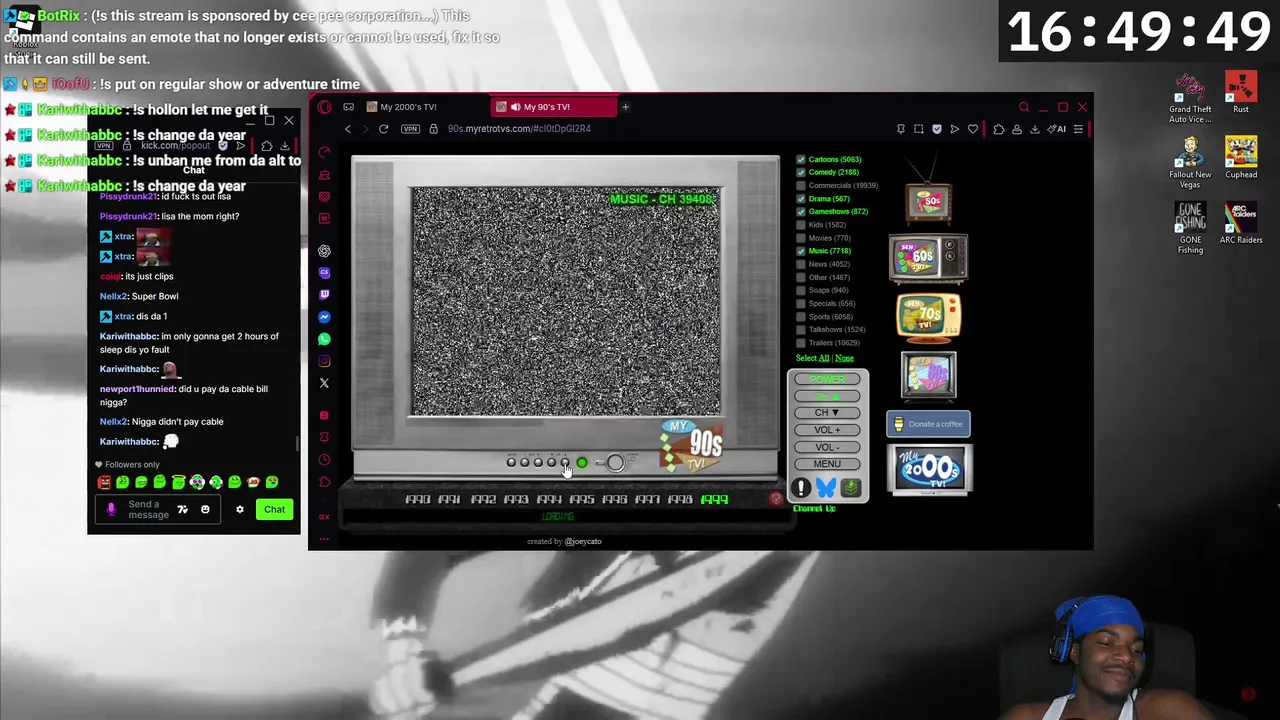Open the My 2000s TV thumbnail
This screenshot has width=1280, height=720.
coord(929,469)
